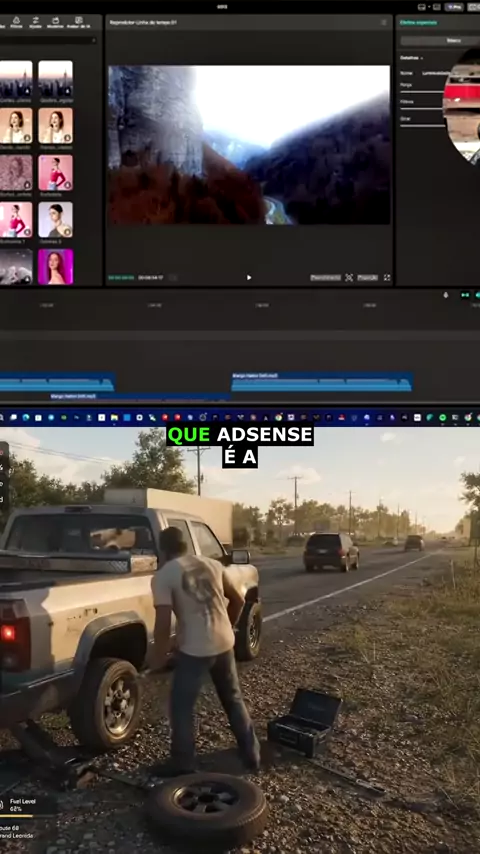The width and height of the screenshot is (480, 854).
Task: Open the preview player's hamburger menu
Action: 384,22
